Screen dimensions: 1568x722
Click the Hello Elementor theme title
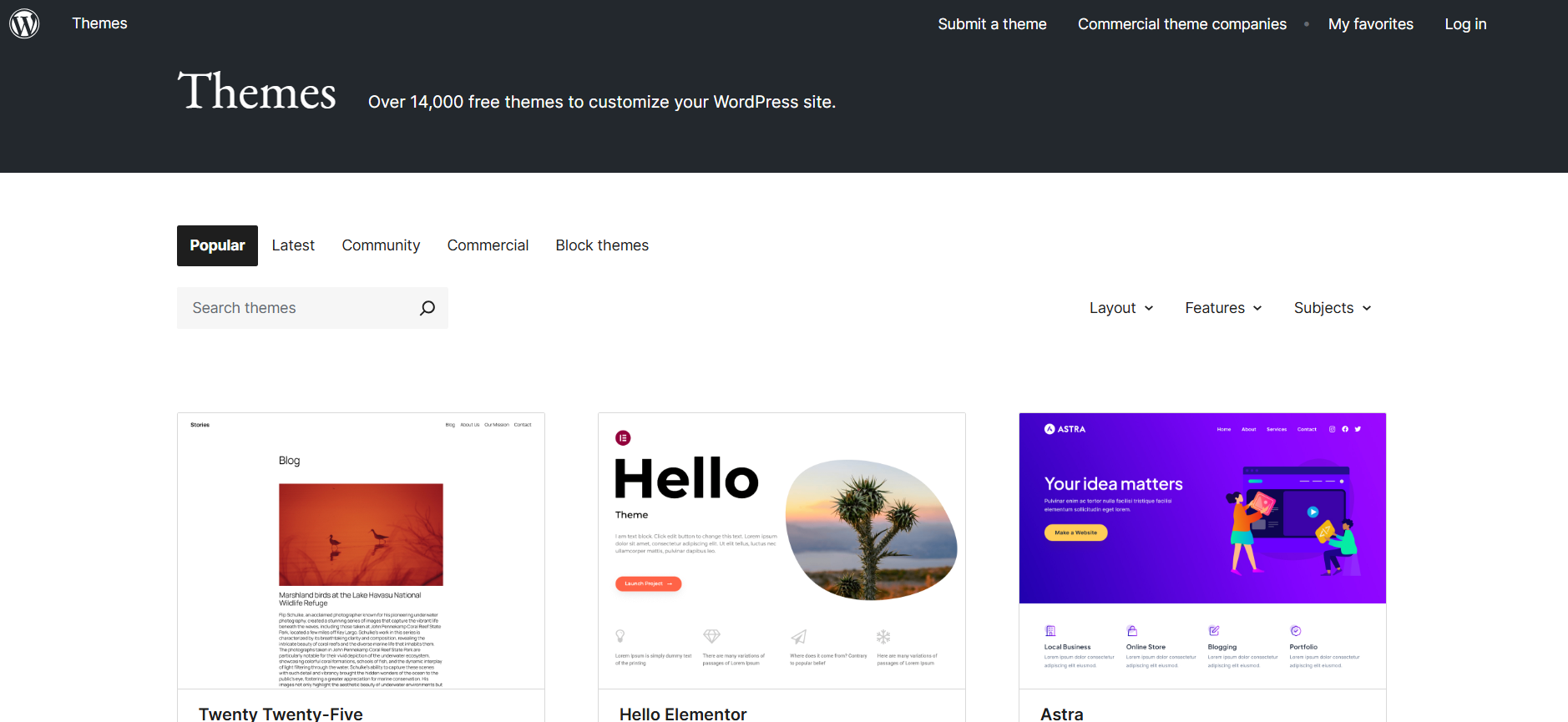pyautogui.click(x=683, y=714)
